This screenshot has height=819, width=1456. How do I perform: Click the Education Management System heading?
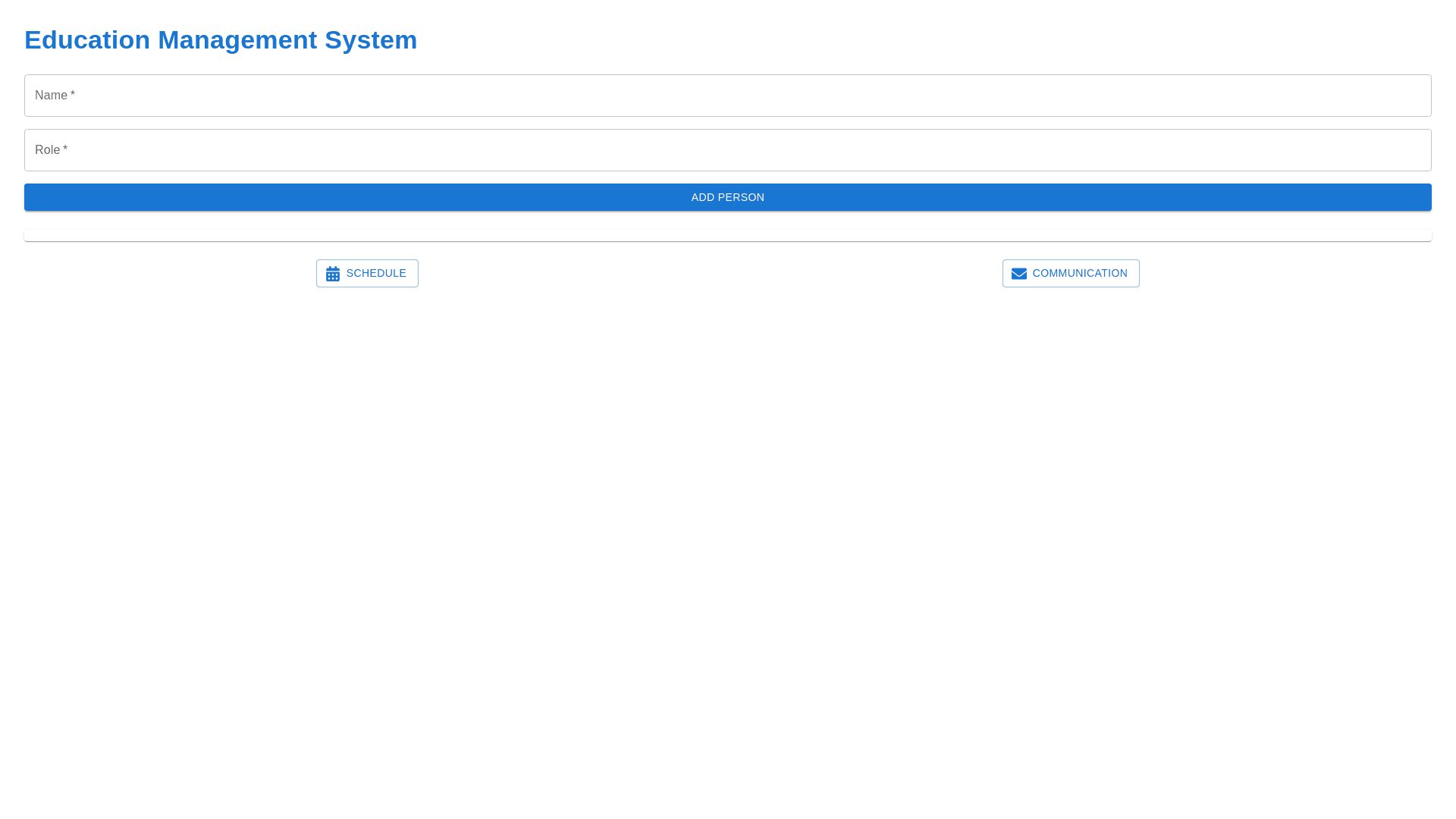pos(221,39)
